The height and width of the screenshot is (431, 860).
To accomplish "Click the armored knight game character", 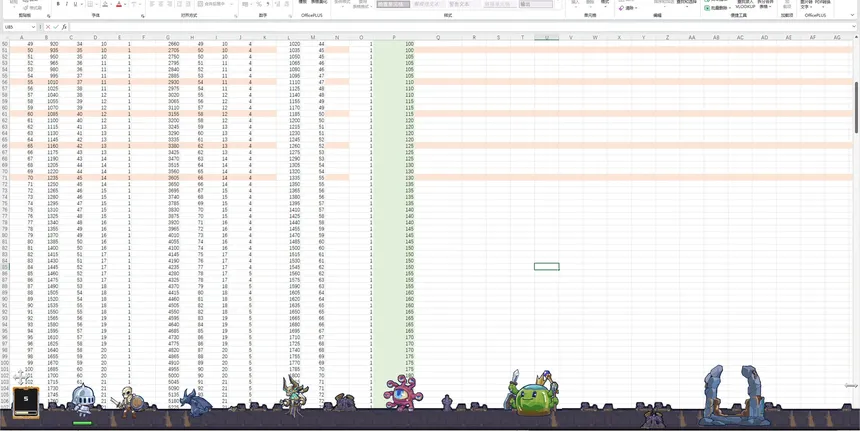I will pos(83,399).
